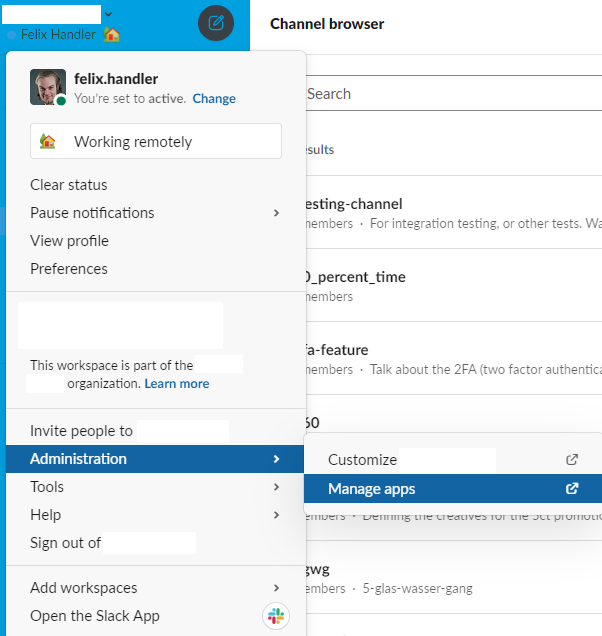The width and height of the screenshot is (602, 636).
Task: Click the Slack logo icon
Action: click(x=276, y=616)
